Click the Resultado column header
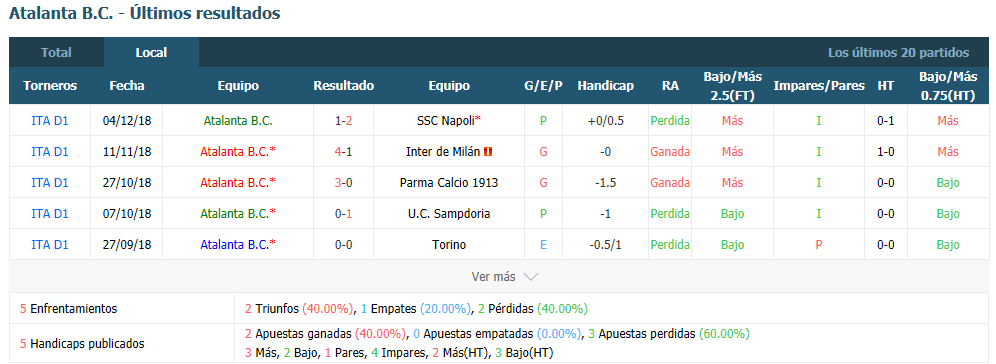The width and height of the screenshot is (996, 364). tap(344, 86)
